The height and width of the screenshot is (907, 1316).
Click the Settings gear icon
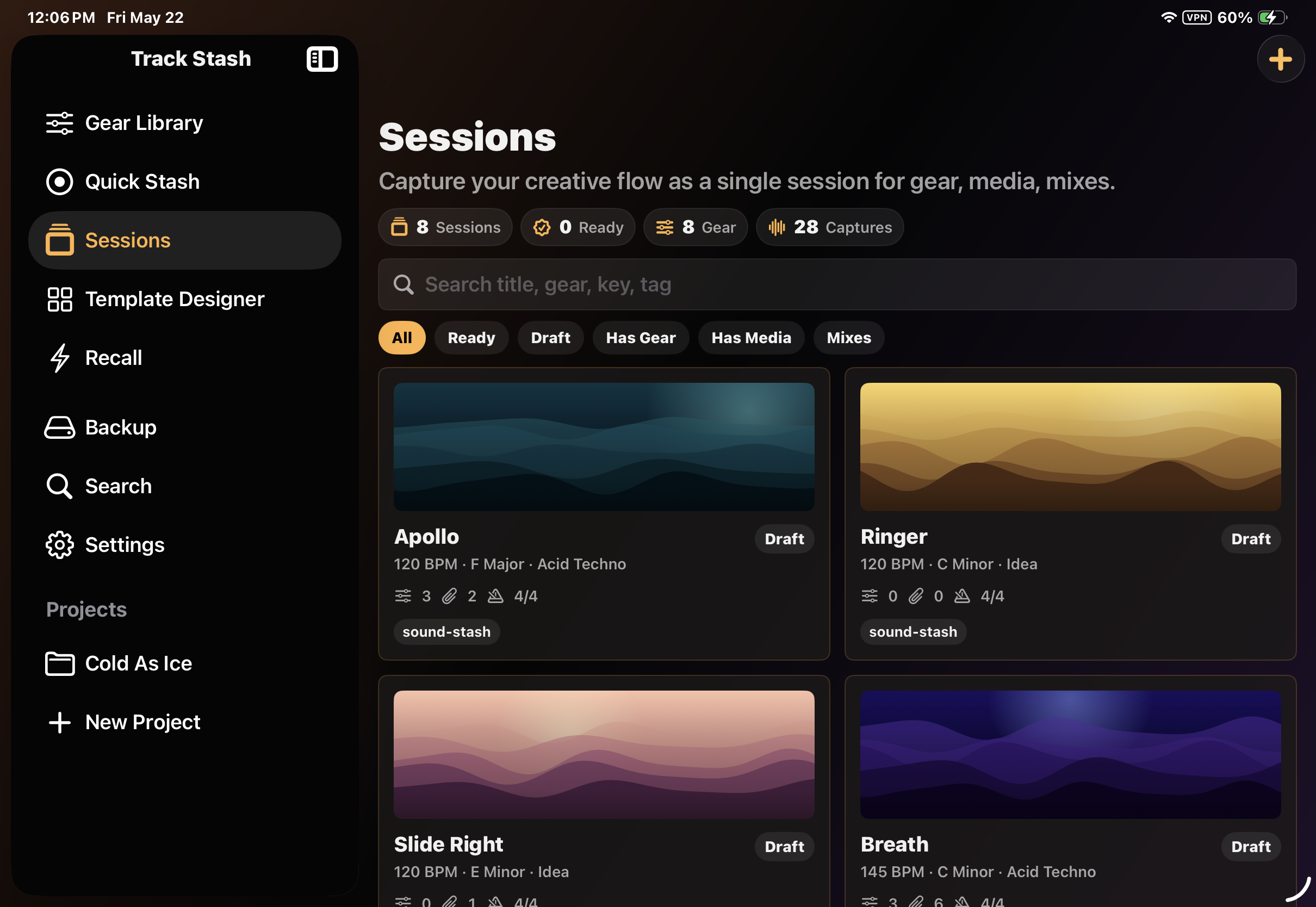(x=60, y=545)
